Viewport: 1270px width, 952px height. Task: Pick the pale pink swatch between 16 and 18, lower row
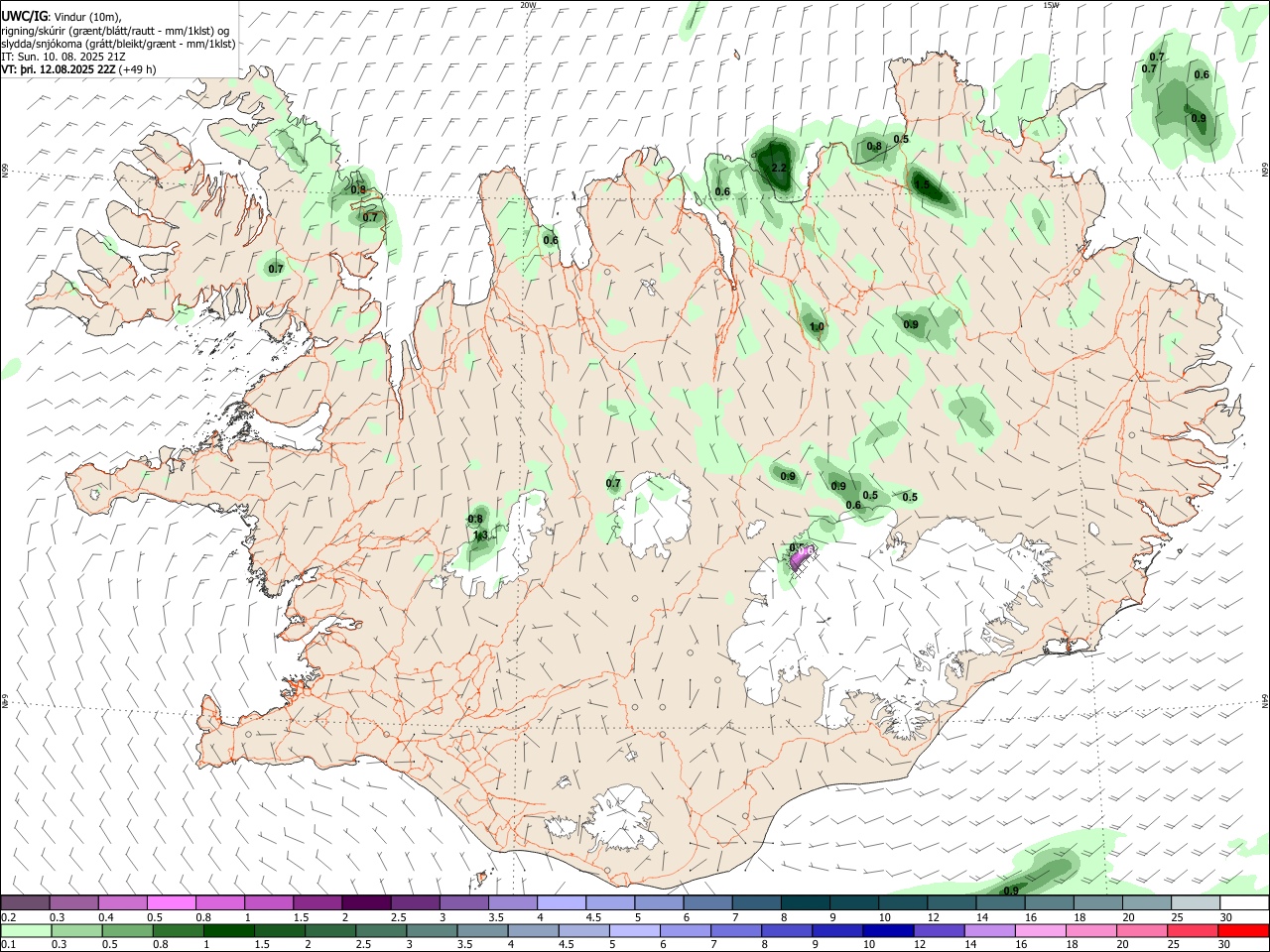tap(1041, 931)
